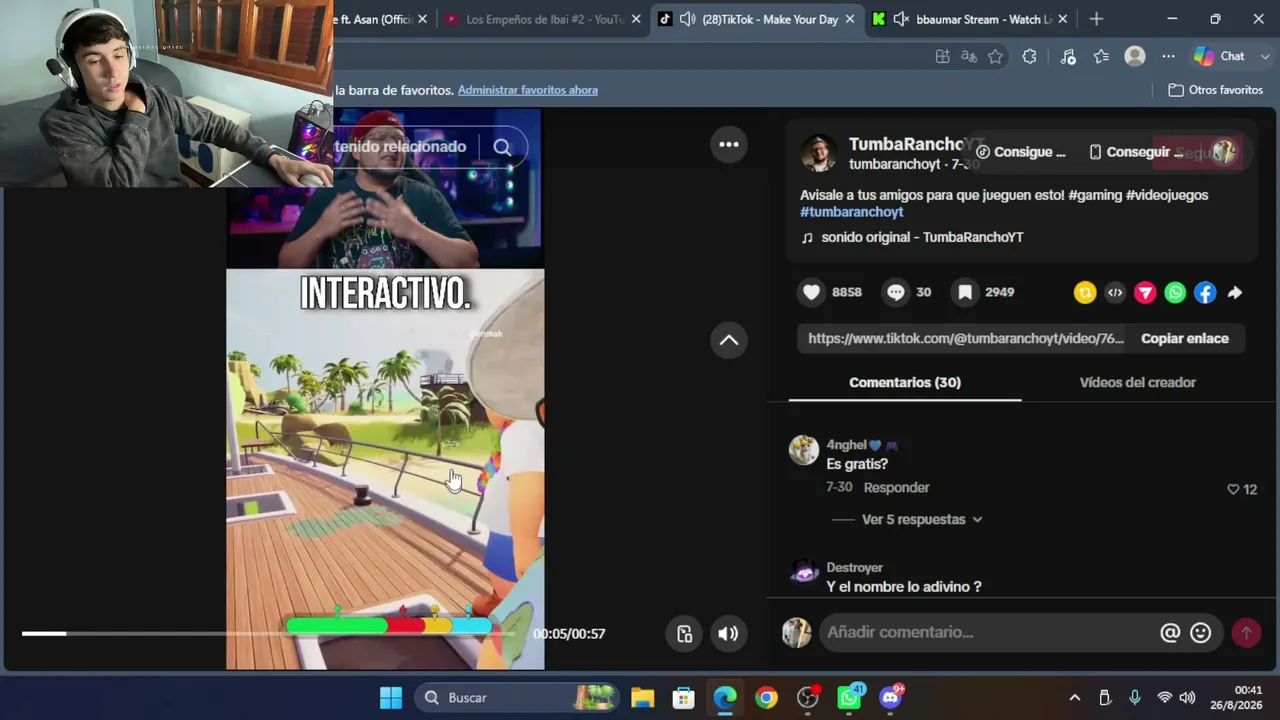Go to previous video with up chevron
Screen dimensions: 1280x720
pyautogui.click(x=729, y=340)
